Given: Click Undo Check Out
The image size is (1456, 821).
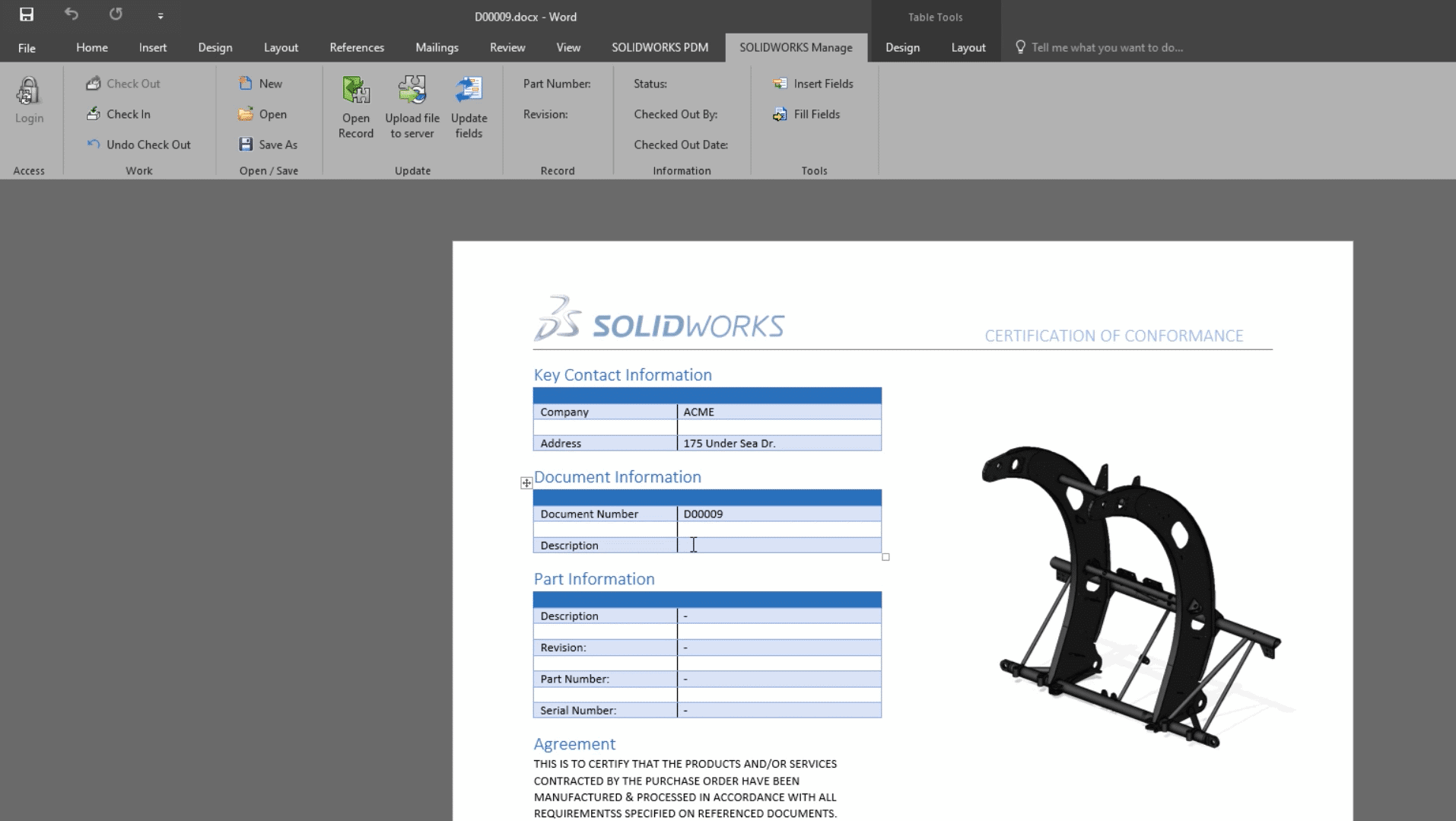Looking at the screenshot, I should click(x=140, y=144).
